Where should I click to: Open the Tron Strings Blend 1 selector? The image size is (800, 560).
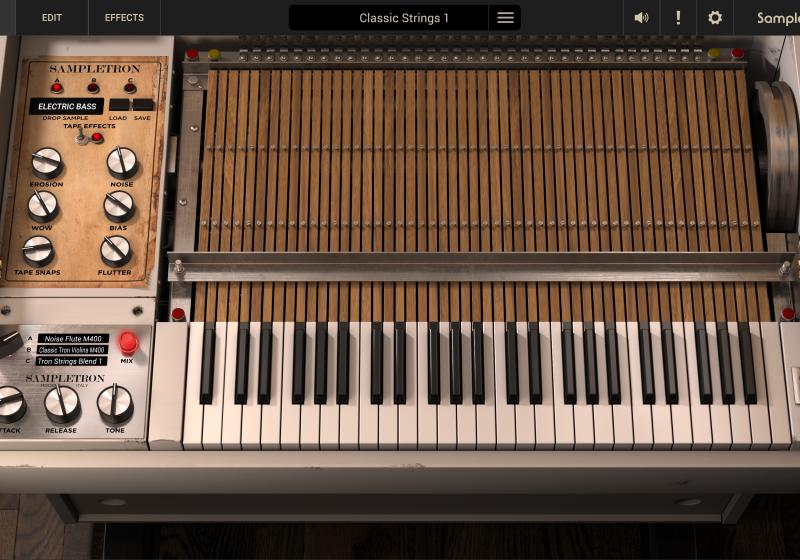click(x=71, y=361)
